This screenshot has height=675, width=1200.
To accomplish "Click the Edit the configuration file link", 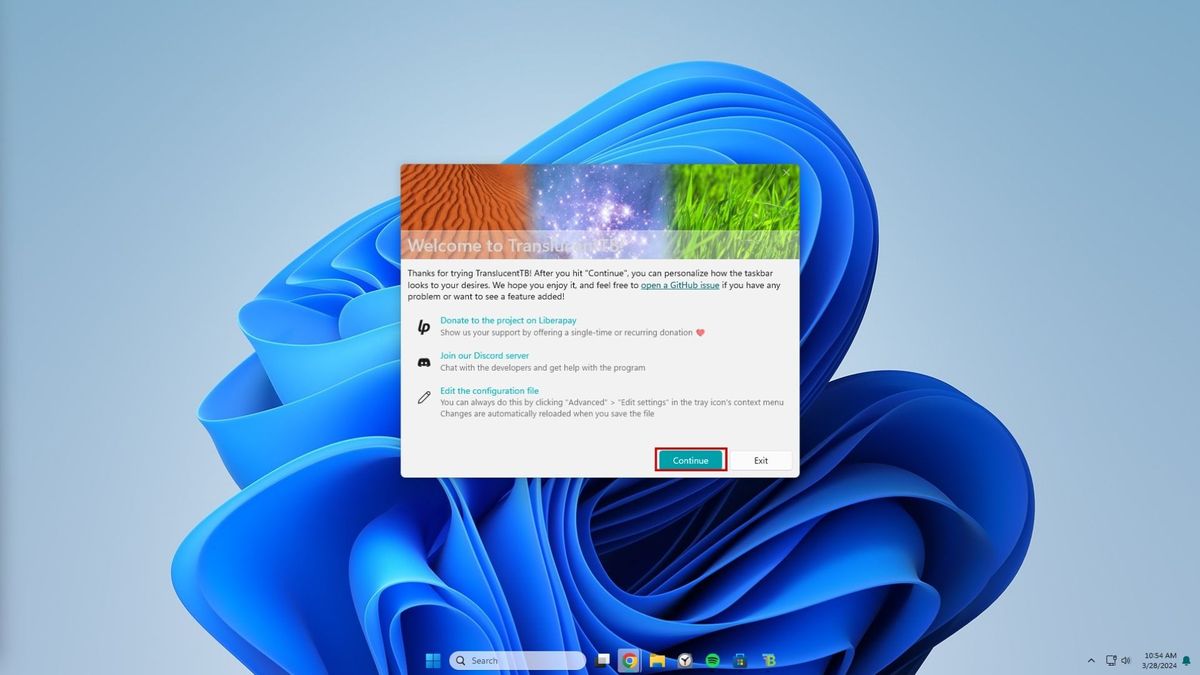I will pyautogui.click(x=489, y=390).
